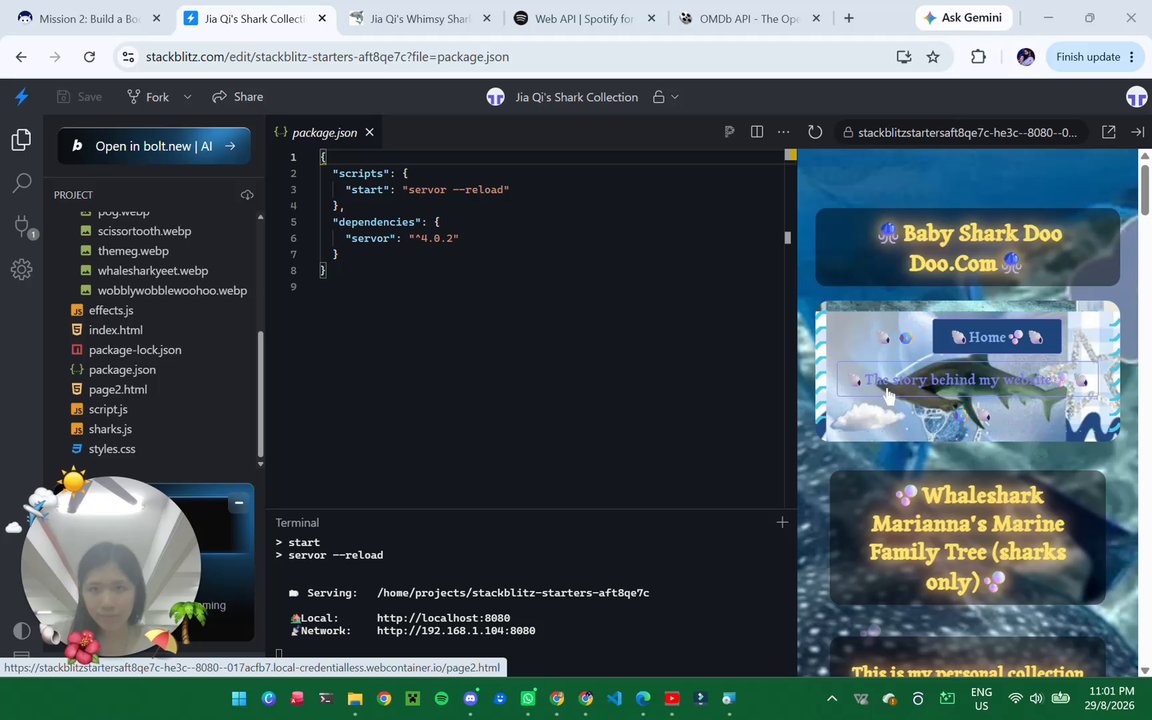
Task: Toggle the project lock visibility icon
Action: [659, 97]
